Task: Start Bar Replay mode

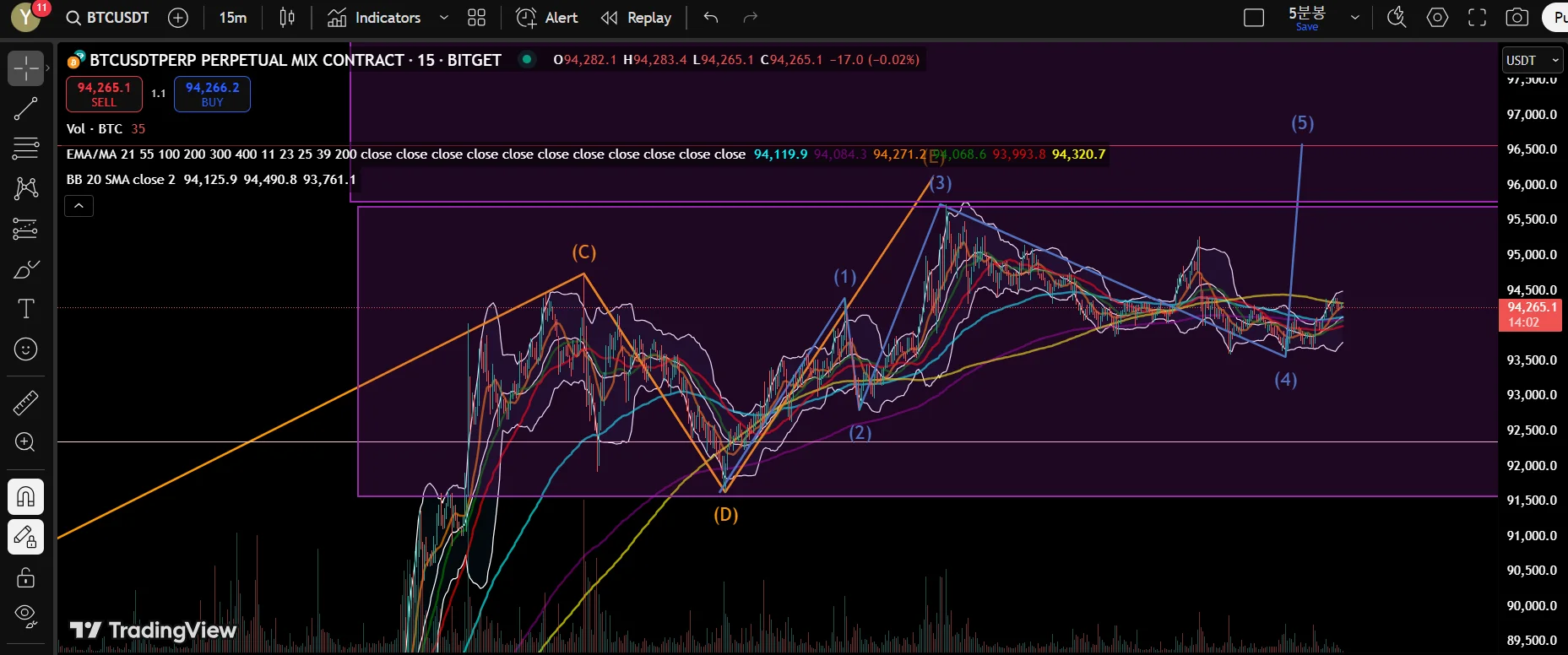Action: [636, 18]
